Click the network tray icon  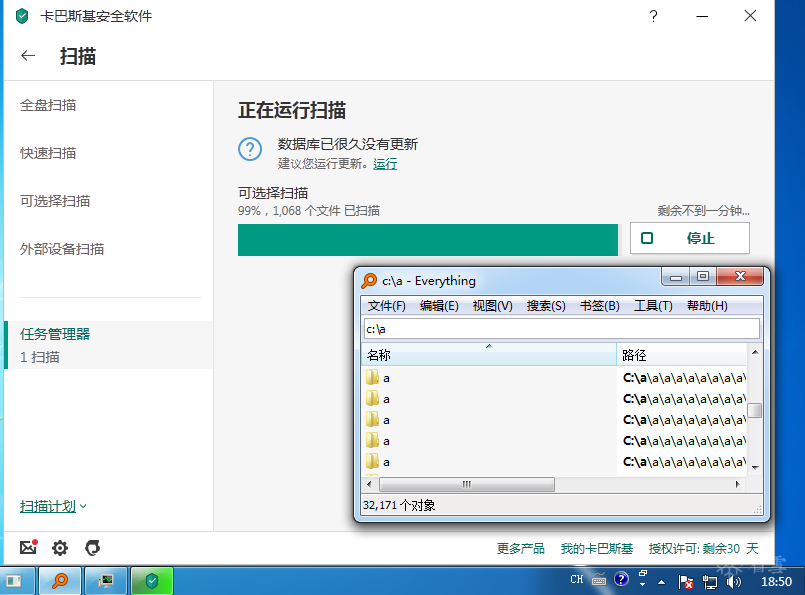[710, 581]
